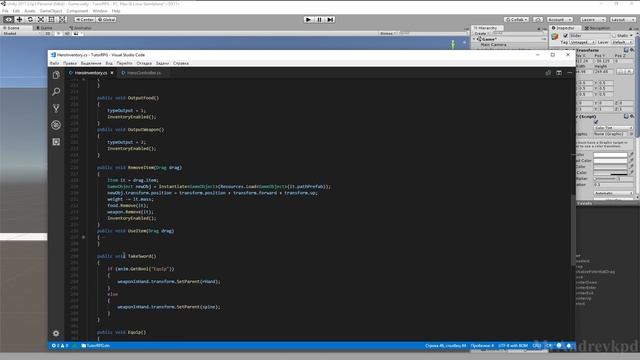Open VS Code Search sidebar icon
This screenshot has height=360, width=640.
[x=56, y=91]
